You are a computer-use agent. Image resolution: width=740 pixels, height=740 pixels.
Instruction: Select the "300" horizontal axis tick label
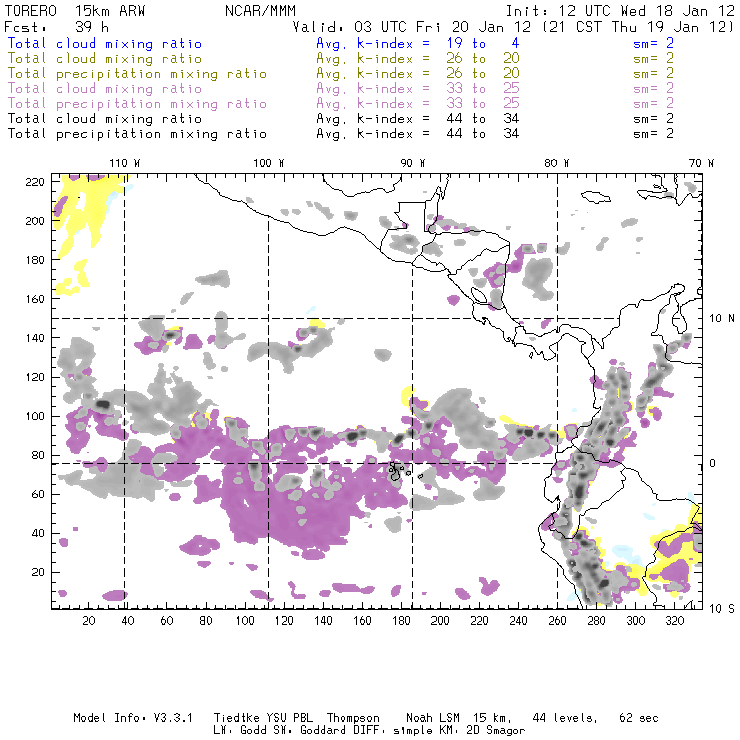635,621
